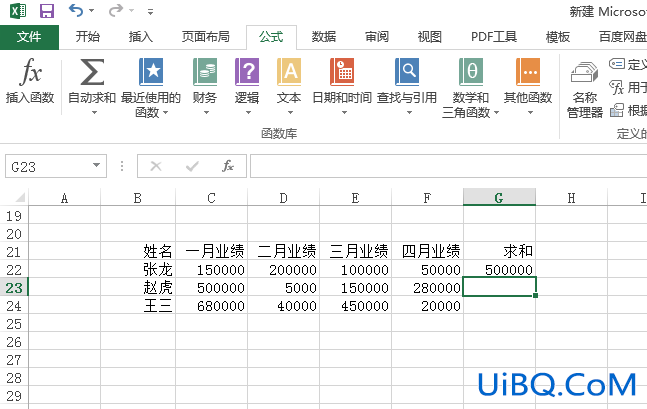Open the 审阅 ribbon tab
647x409 pixels.
coord(377,37)
